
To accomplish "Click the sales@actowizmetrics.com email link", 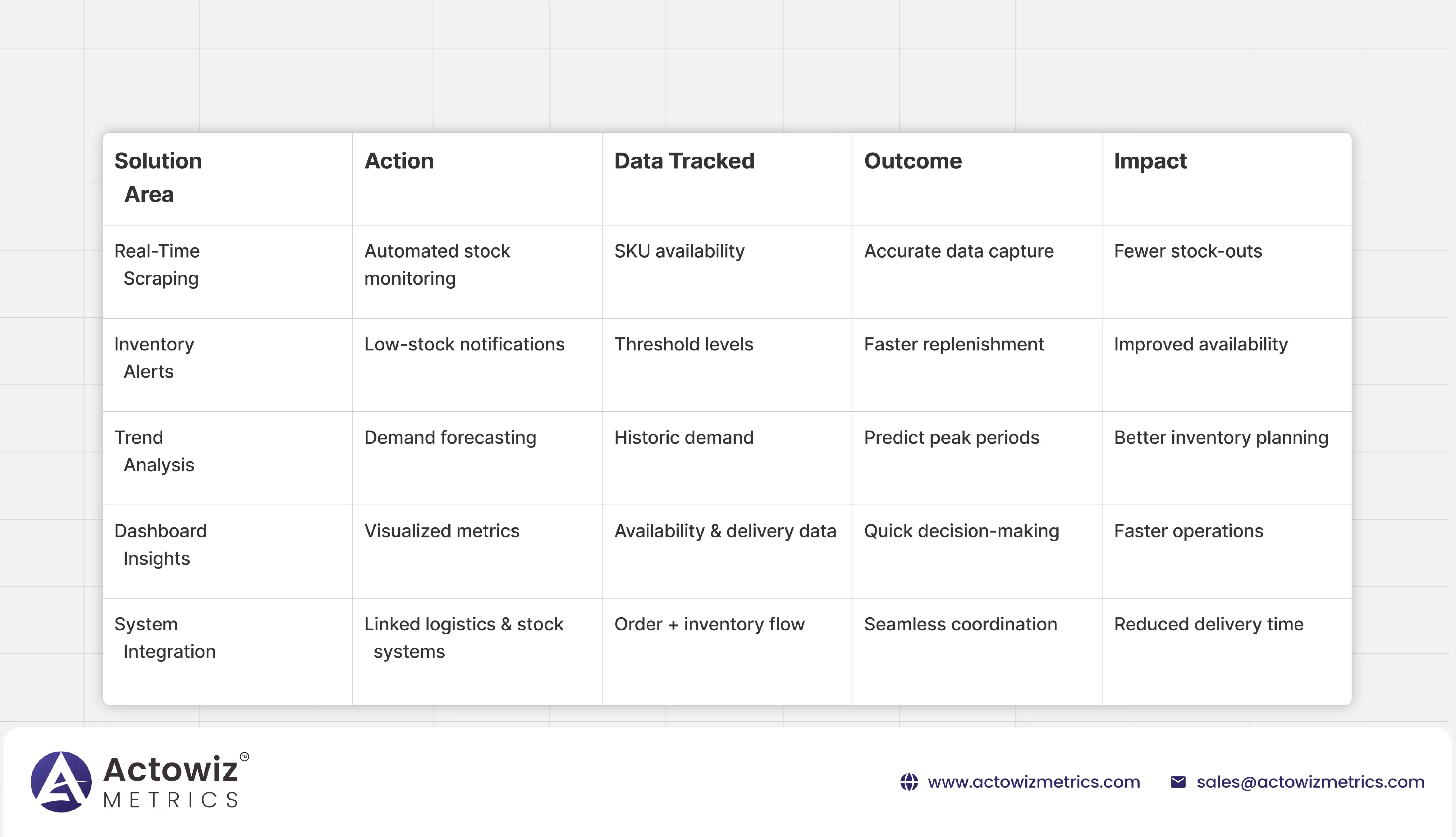I will [1310, 782].
